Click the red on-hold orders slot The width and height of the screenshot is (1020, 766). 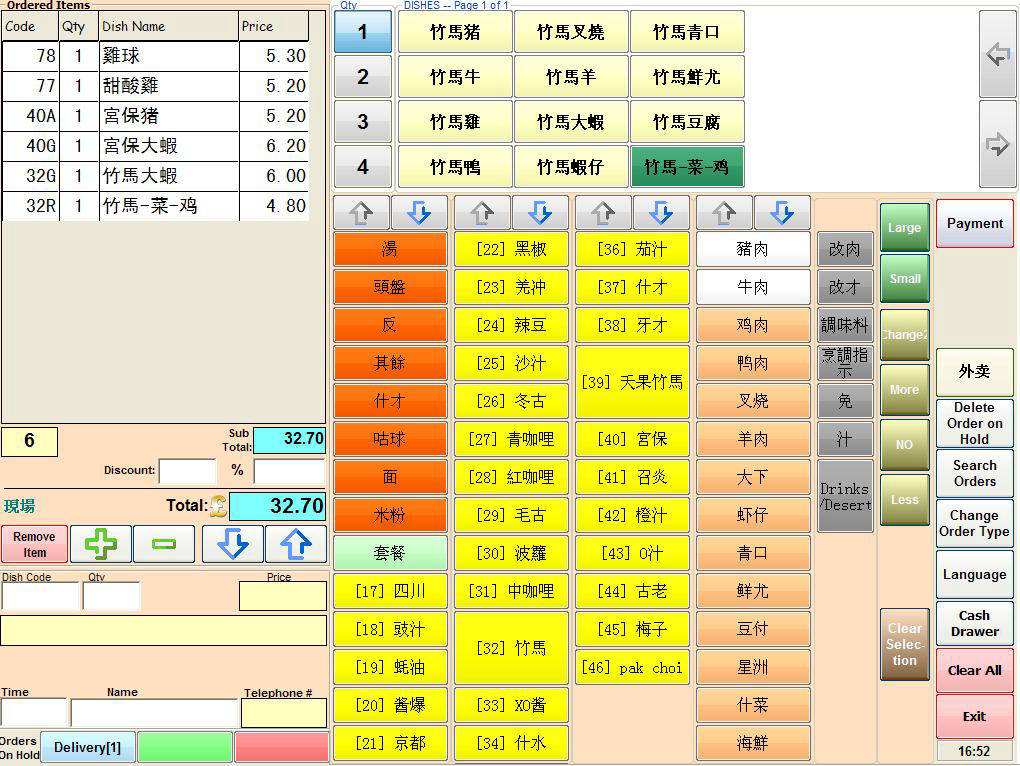[281, 747]
